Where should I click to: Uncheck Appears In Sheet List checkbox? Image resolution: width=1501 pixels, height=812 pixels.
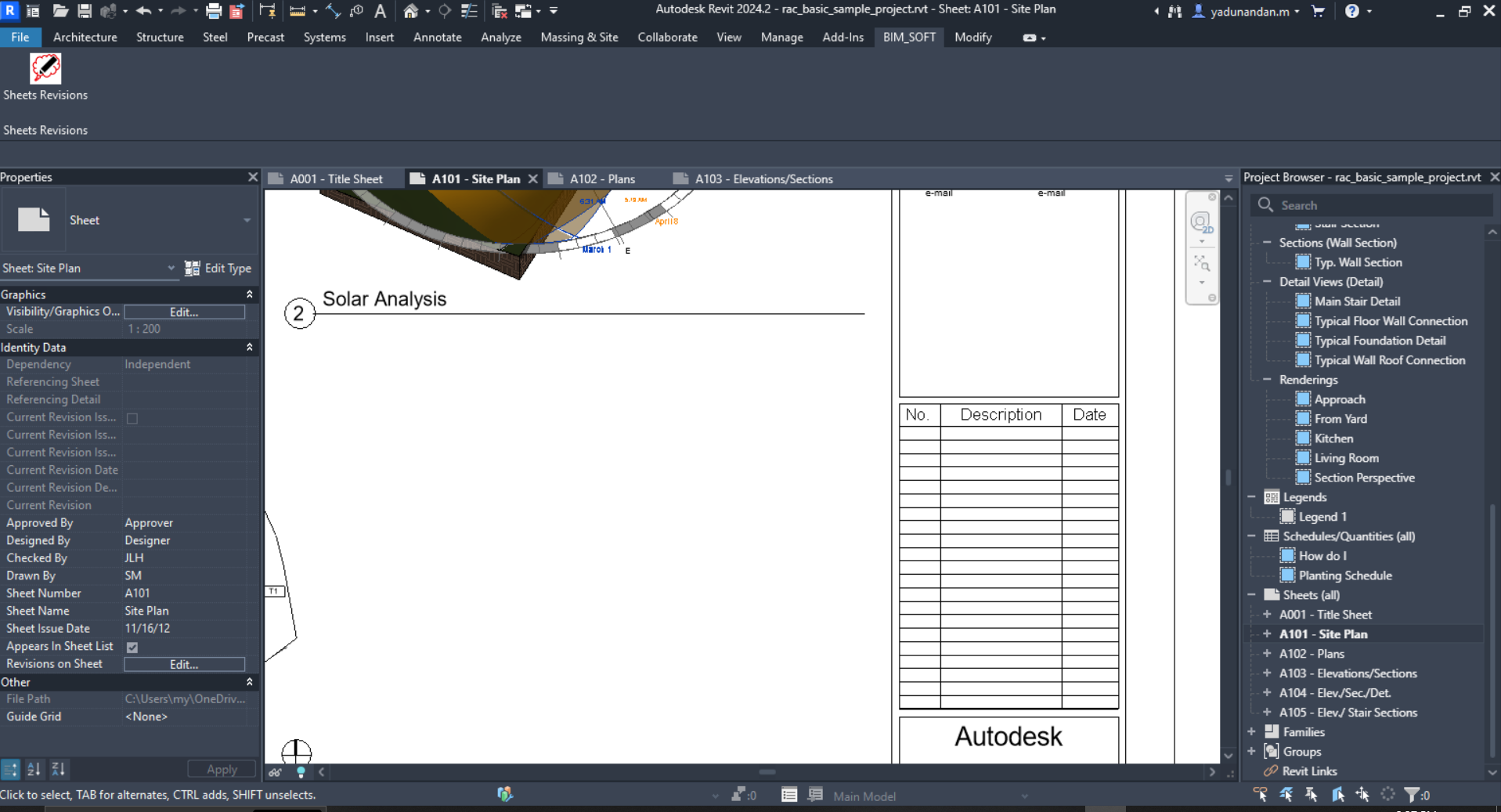[132, 647]
